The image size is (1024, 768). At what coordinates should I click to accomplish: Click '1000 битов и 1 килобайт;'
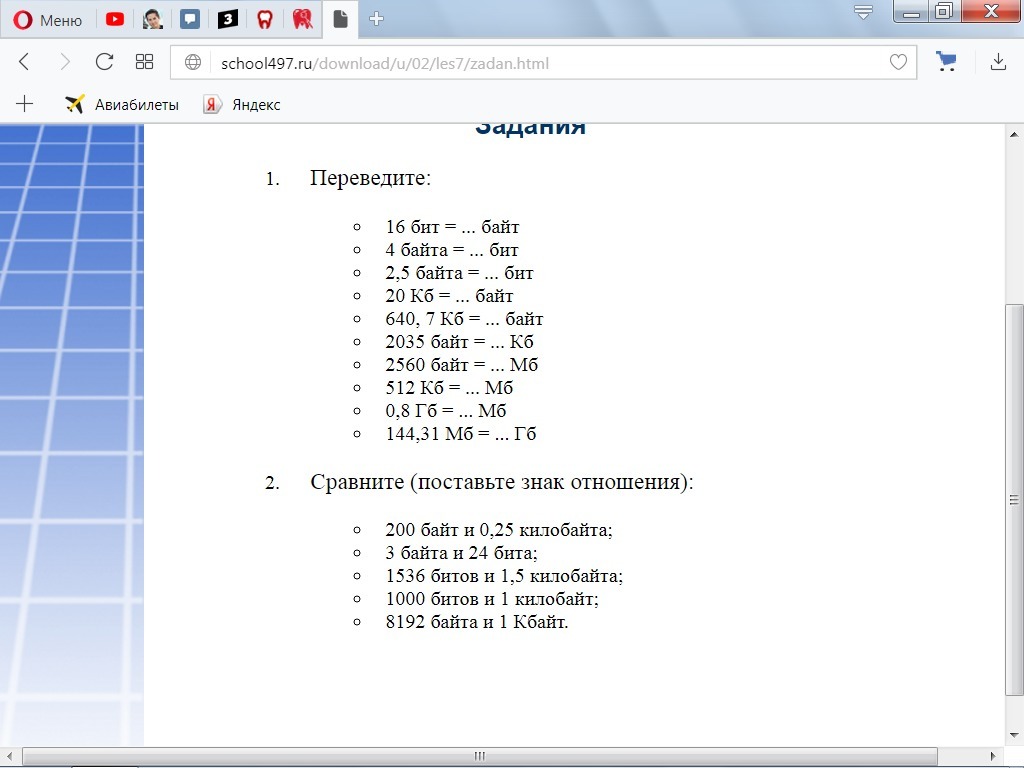coord(492,599)
